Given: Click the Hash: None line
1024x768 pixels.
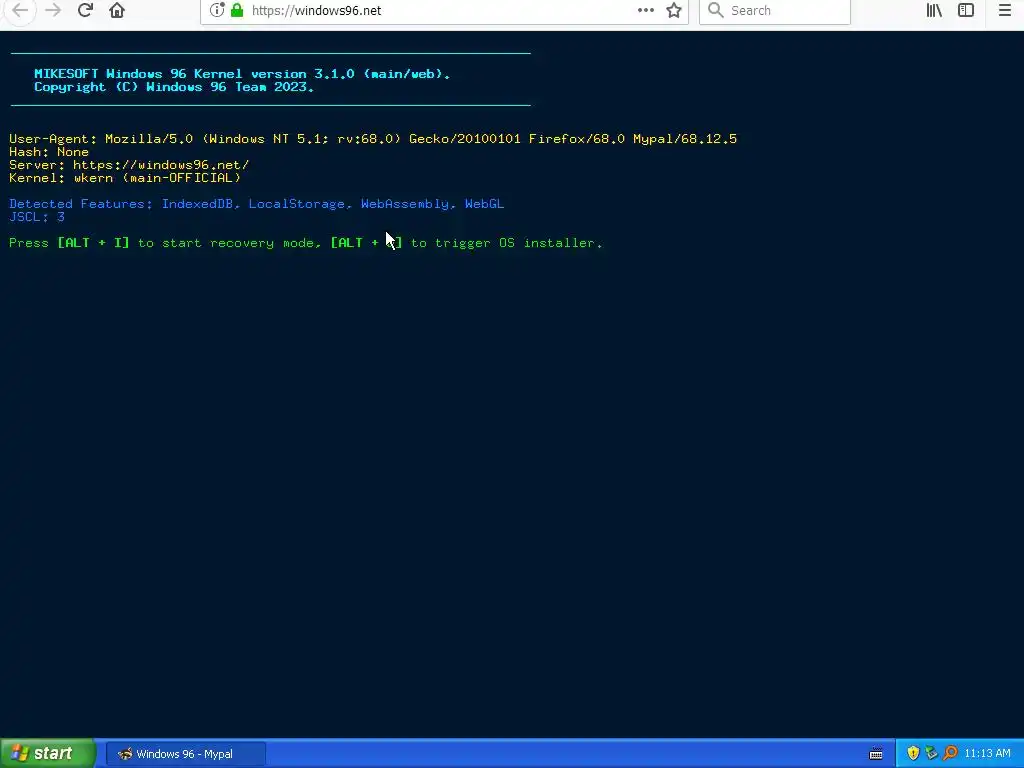Looking at the screenshot, I should tap(49, 152).
